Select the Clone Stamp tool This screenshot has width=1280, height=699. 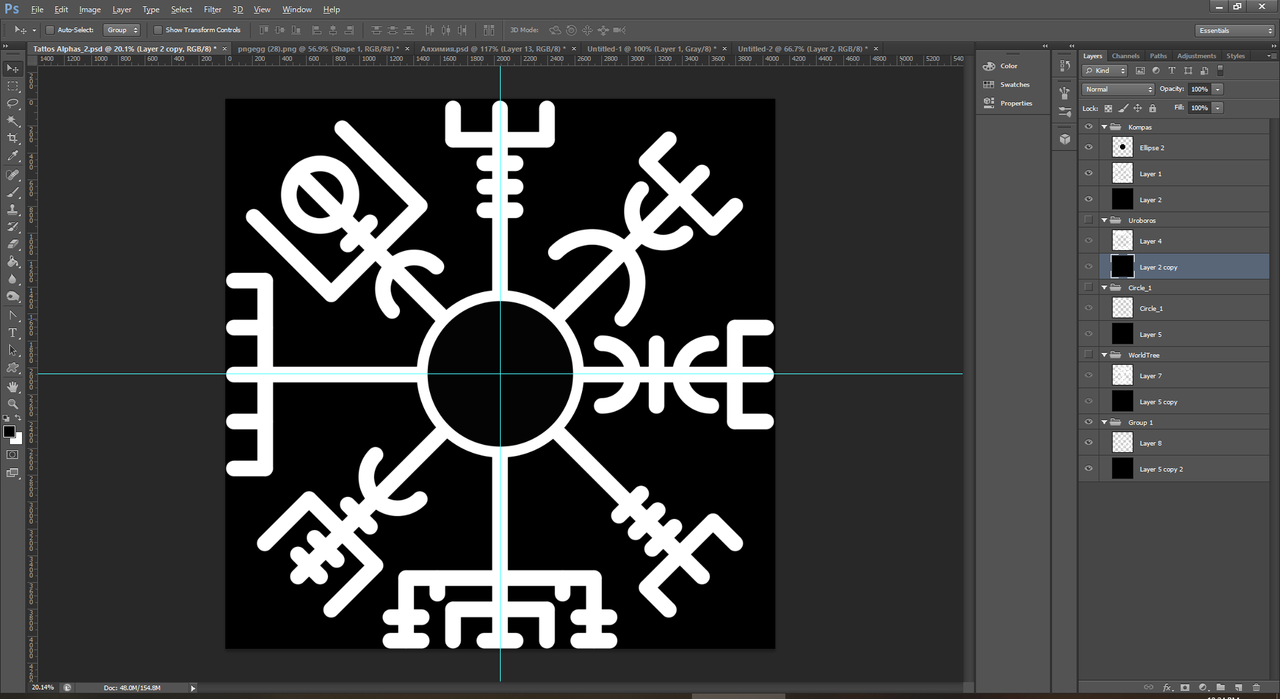tap(13, 210)
